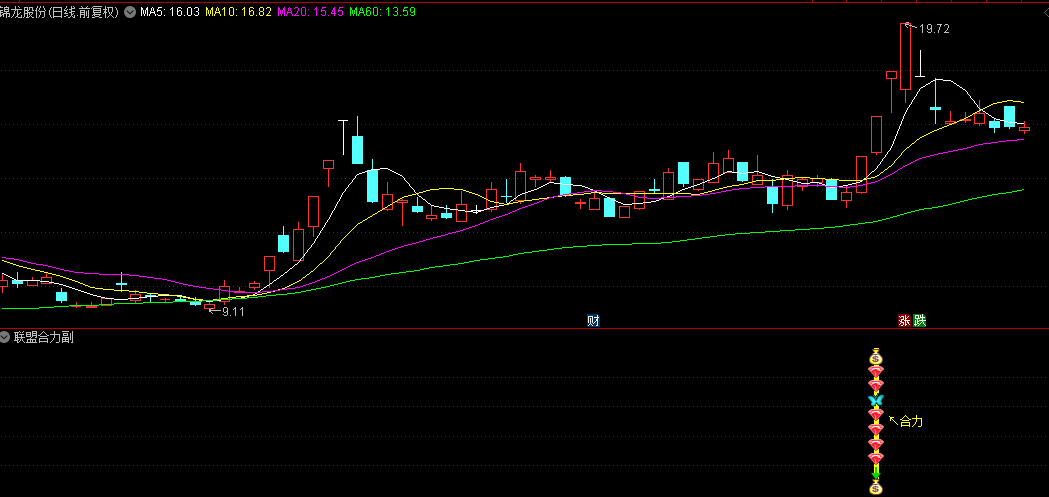Viewport: 1049px width, 497px height.
Task: Click the 9.11 low price label
Action: point(233,312)
